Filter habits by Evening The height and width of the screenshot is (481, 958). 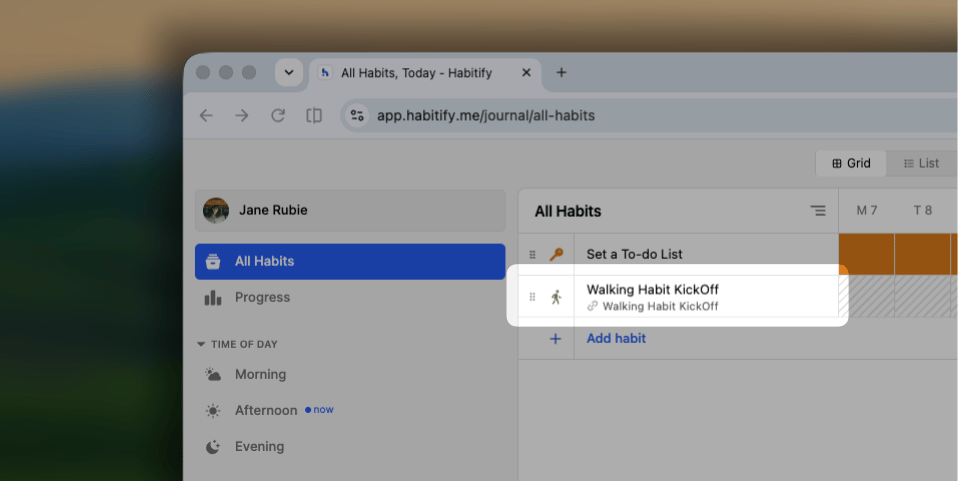pos(350,447)
